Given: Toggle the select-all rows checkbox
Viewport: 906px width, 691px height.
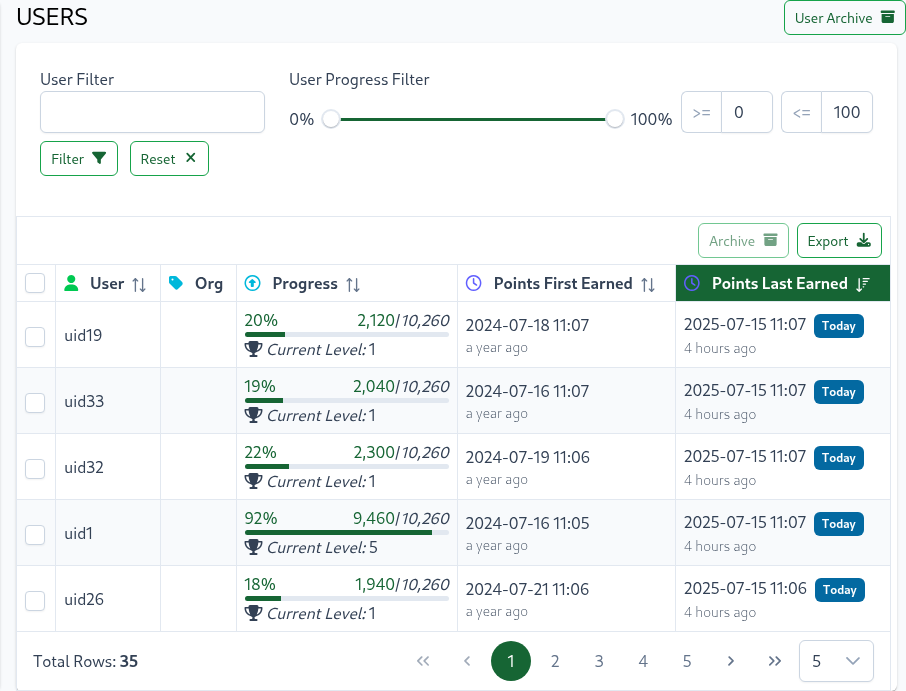Looking at the screenshot, I should tap(35, 283).
